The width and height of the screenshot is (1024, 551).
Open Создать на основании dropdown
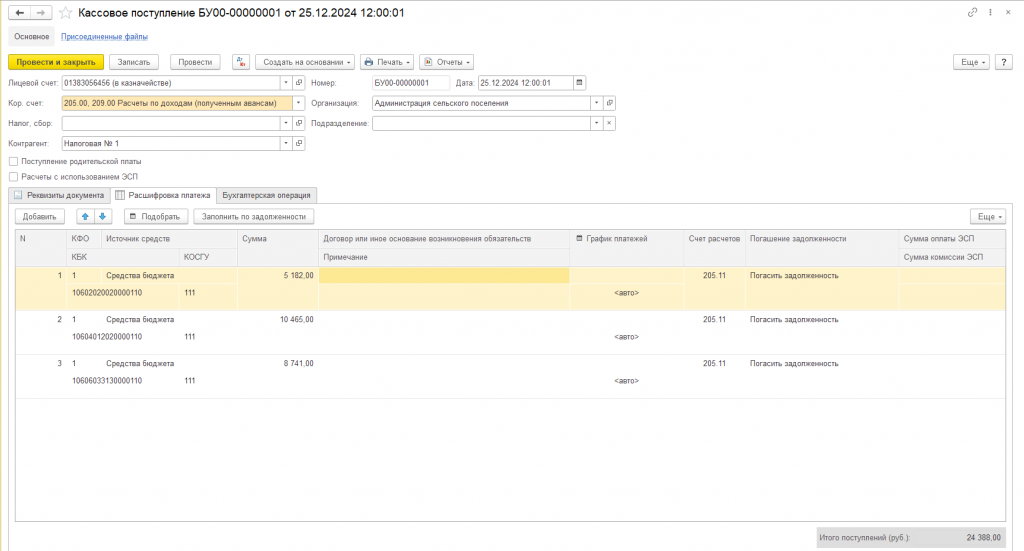click(x=305, y=62)
